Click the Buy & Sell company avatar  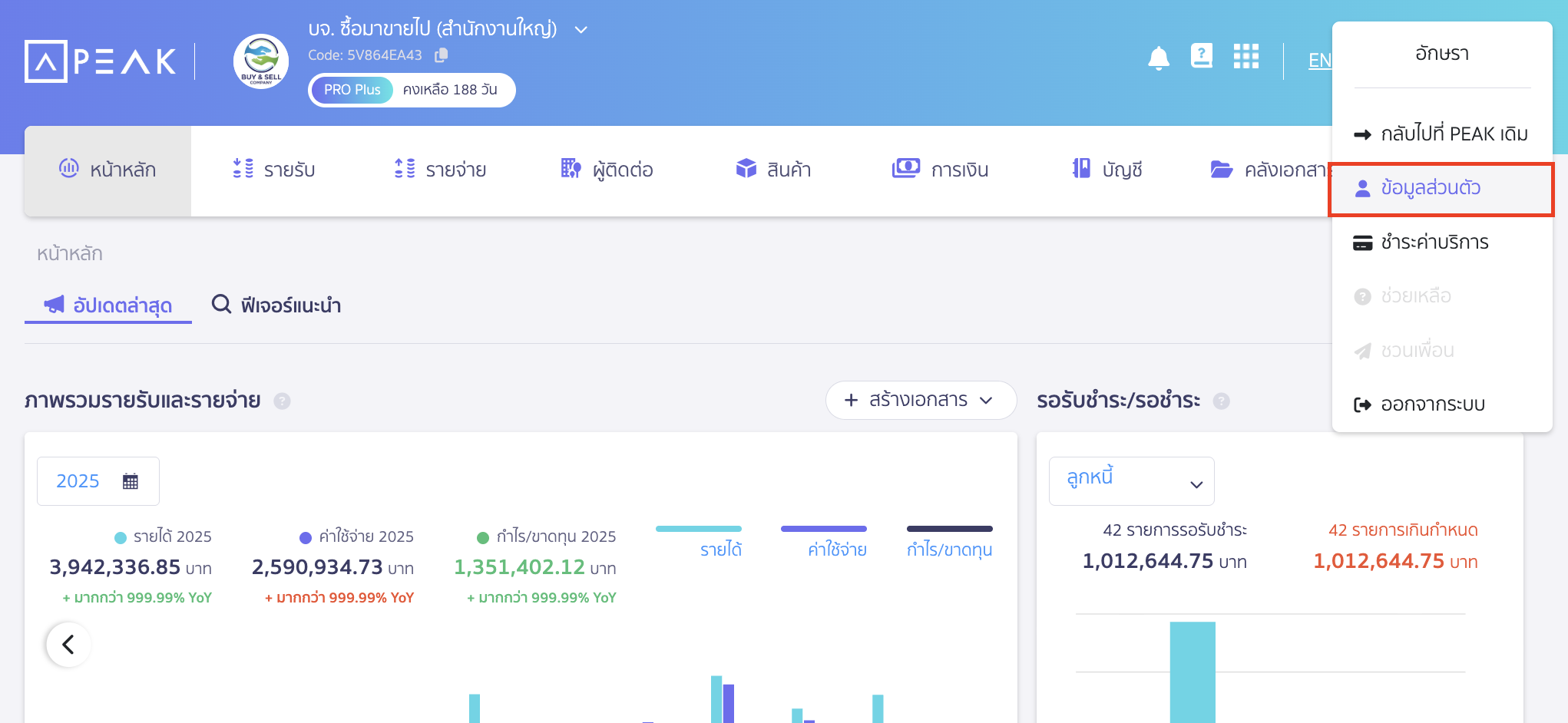261,61
